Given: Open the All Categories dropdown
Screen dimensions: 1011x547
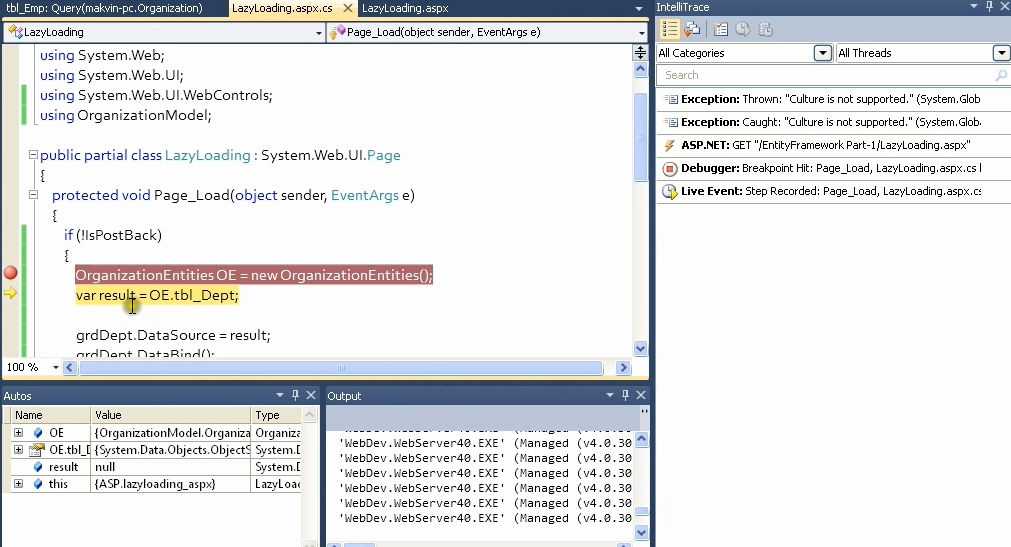Looking at the screenshot, I should pyautogui.click(x=822, y=53).
